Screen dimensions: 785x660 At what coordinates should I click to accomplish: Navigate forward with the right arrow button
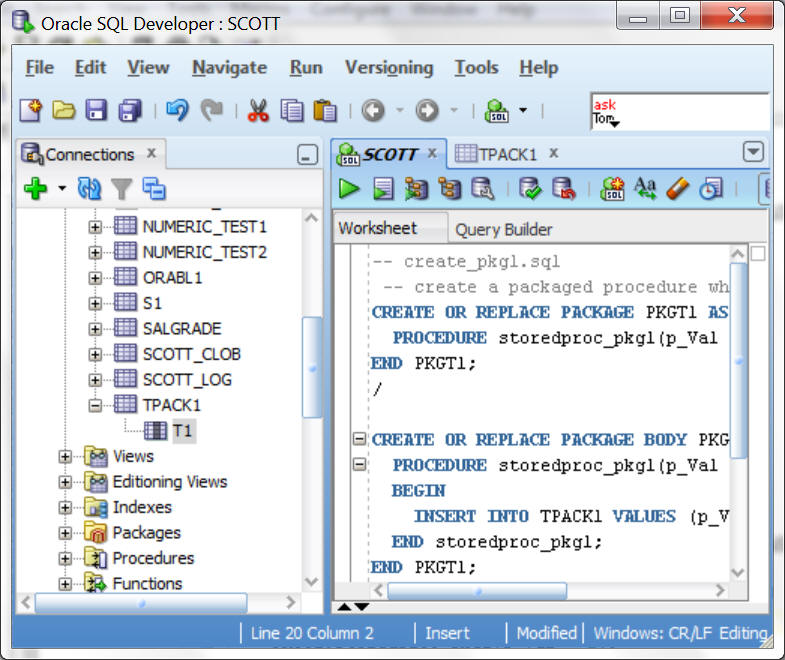[427, 111]
